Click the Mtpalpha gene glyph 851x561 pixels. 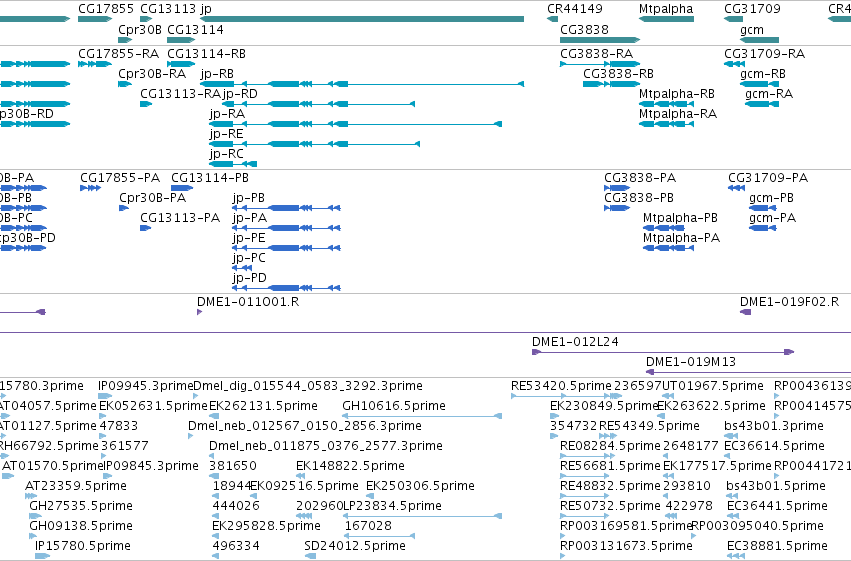[x=666, y=19]
